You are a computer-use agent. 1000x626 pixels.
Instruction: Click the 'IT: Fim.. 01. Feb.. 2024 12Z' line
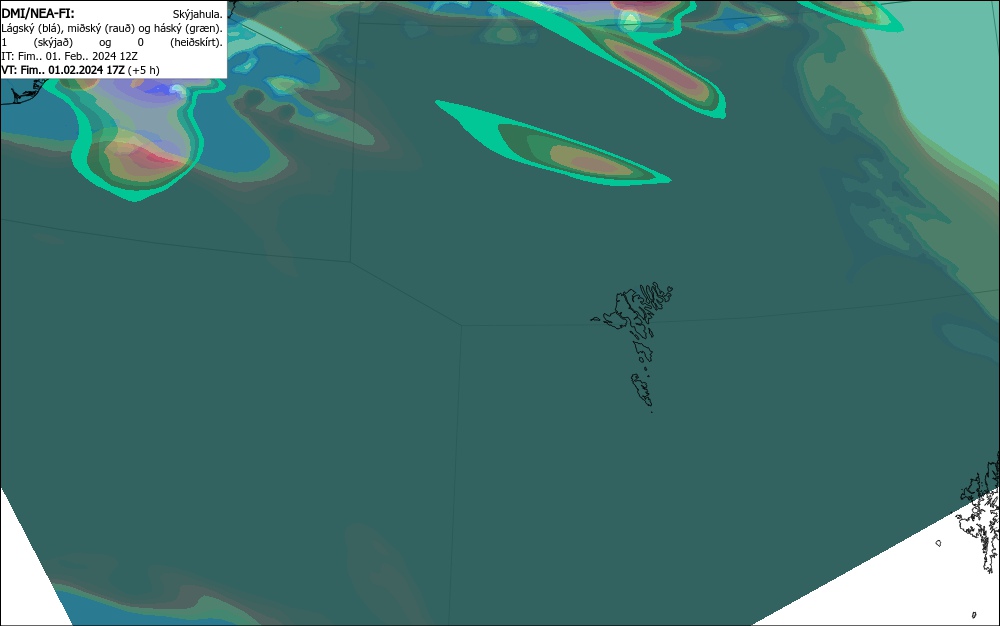click(70, 56)
